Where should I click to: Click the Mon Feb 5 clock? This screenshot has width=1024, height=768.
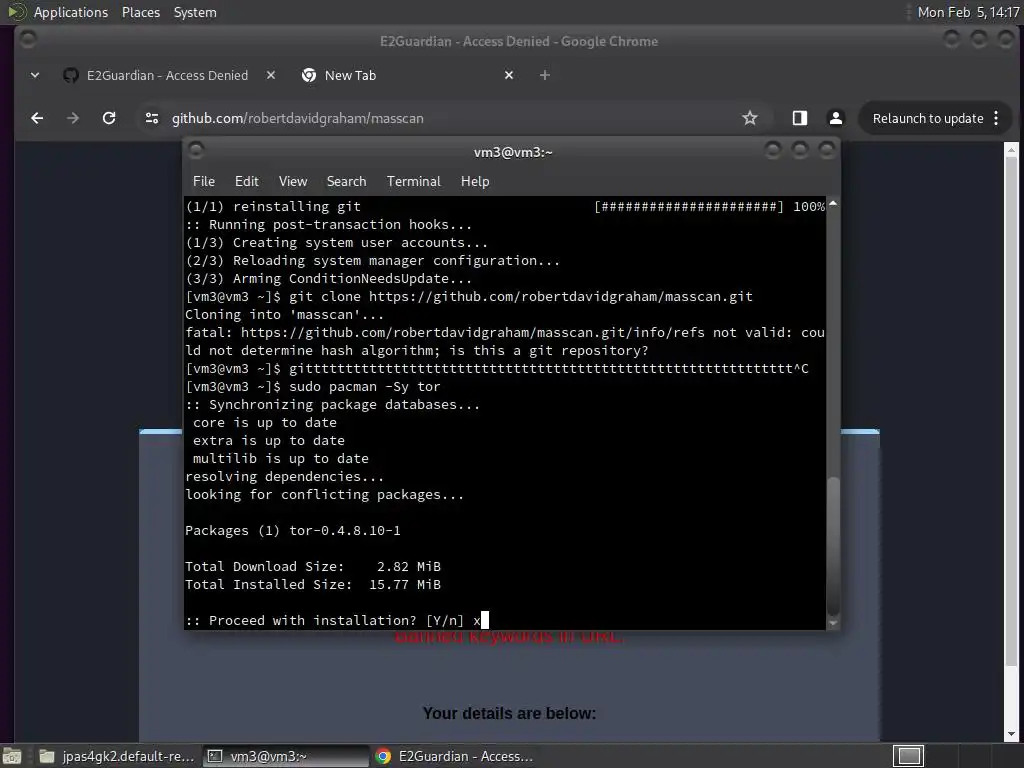coord(968,12)
